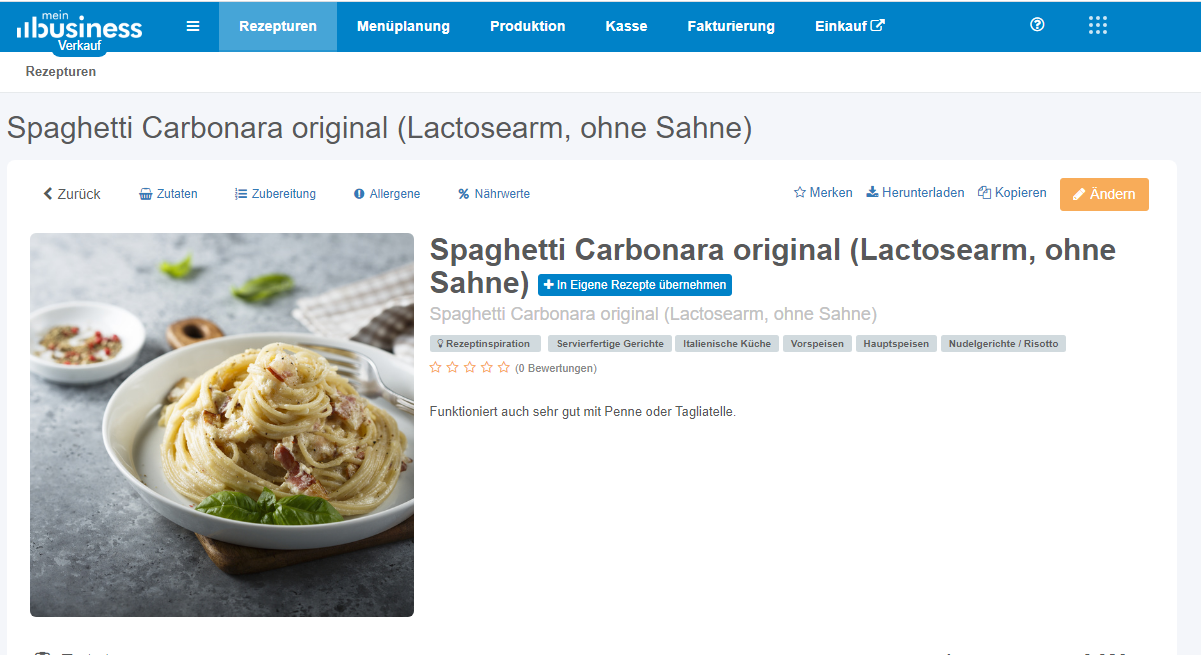View Nährwerte details
Screen dimensions: 1201x655
494,194
